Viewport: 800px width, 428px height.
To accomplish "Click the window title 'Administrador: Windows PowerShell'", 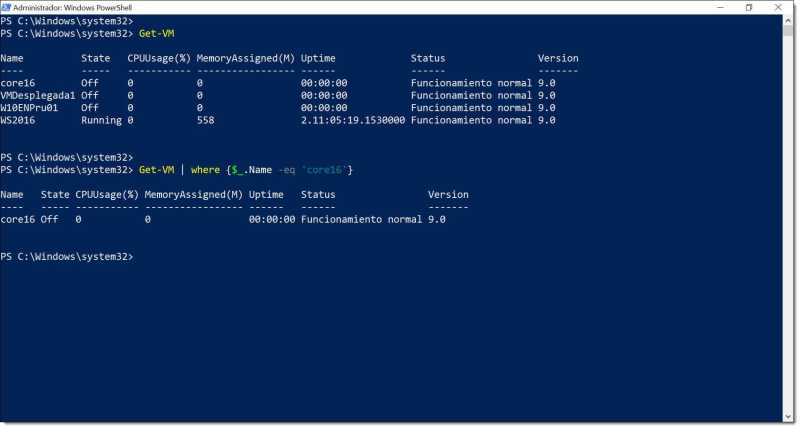I will (x=72, y=8).
